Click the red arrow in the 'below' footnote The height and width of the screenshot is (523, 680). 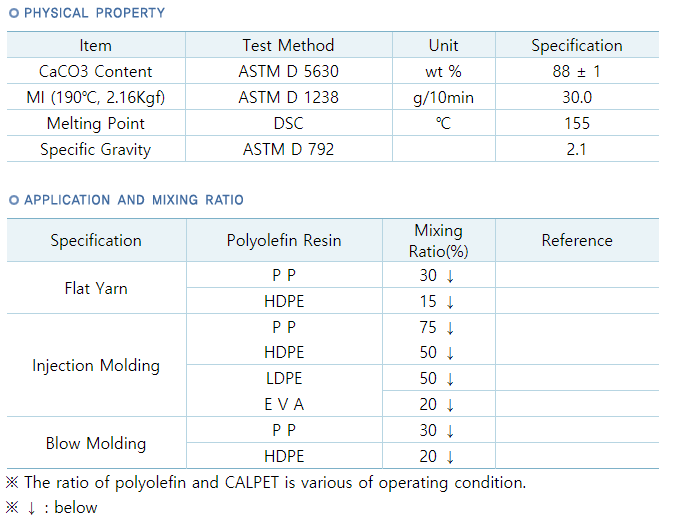[x=31, y=508]
